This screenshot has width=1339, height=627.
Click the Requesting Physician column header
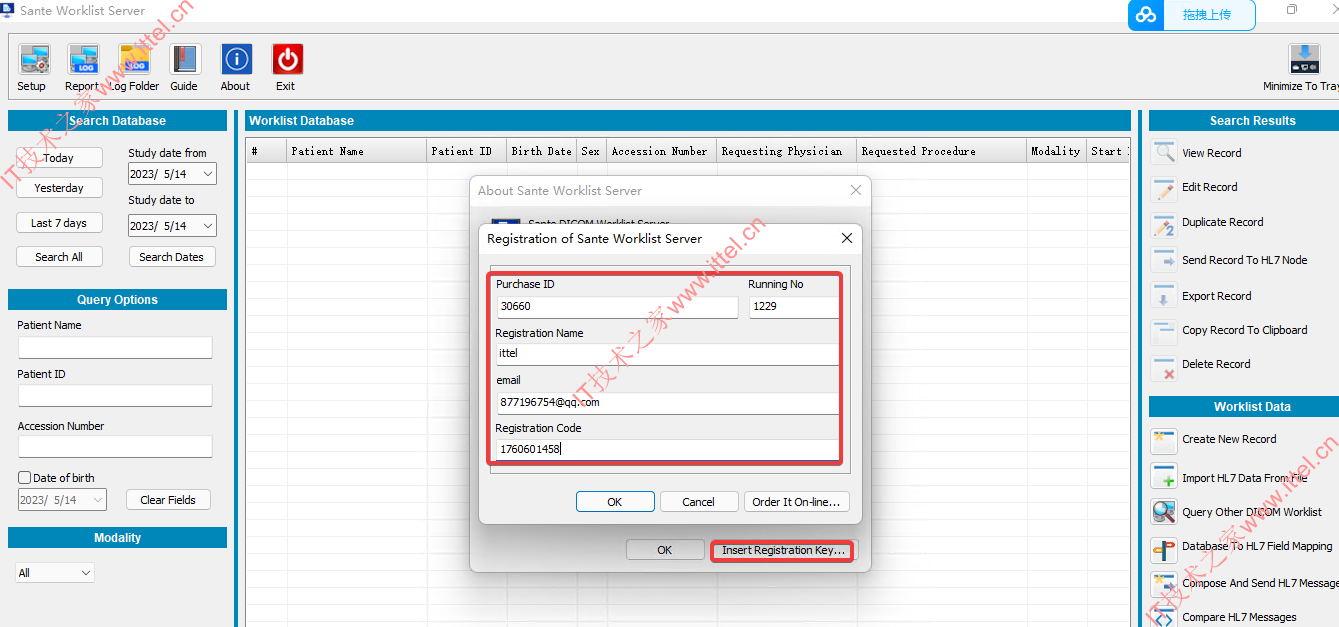787,151
